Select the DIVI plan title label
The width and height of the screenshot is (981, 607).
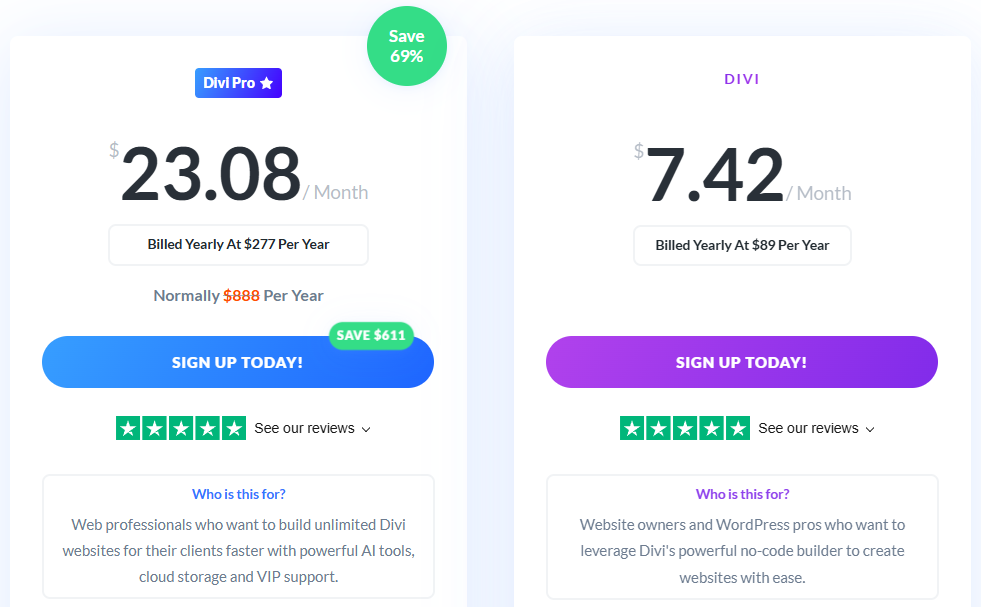pos(742,79)
